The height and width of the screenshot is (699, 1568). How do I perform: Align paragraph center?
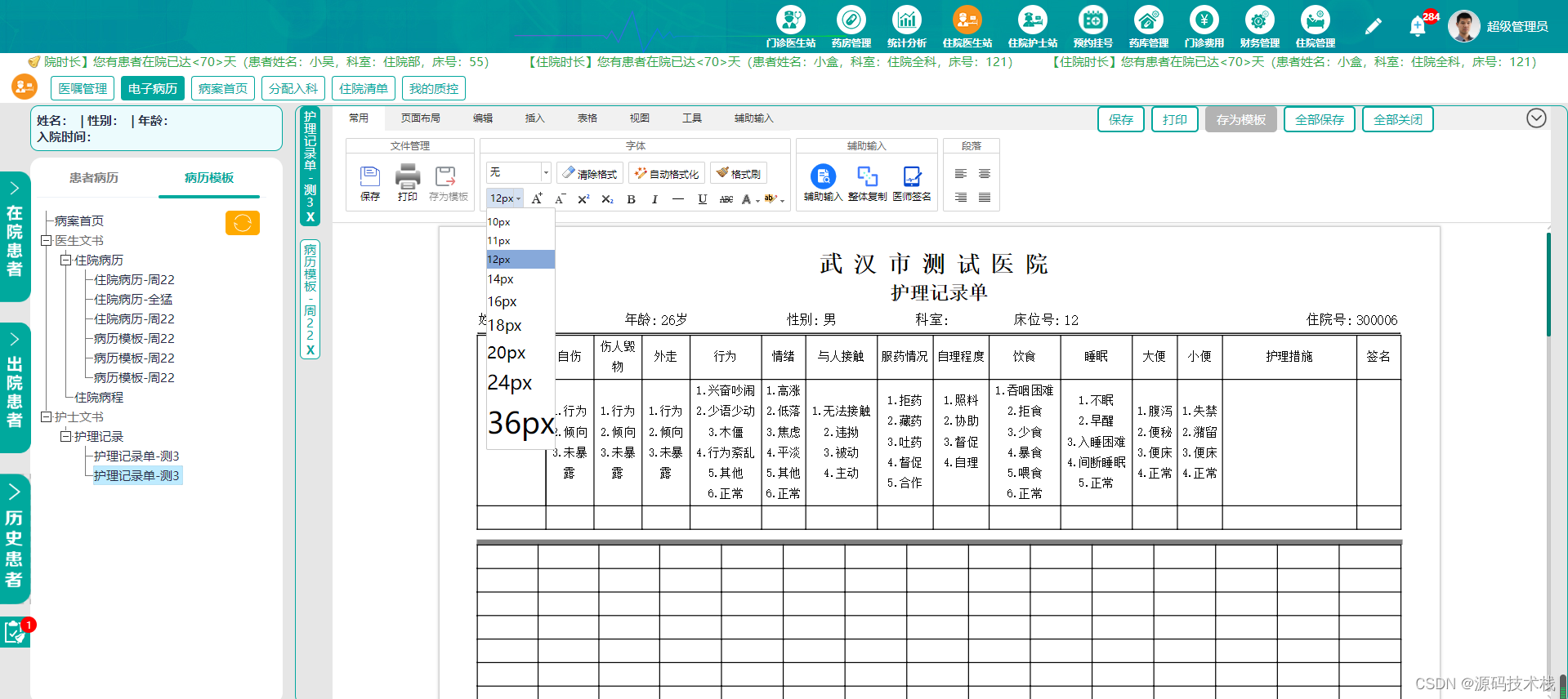pos(985,174)
